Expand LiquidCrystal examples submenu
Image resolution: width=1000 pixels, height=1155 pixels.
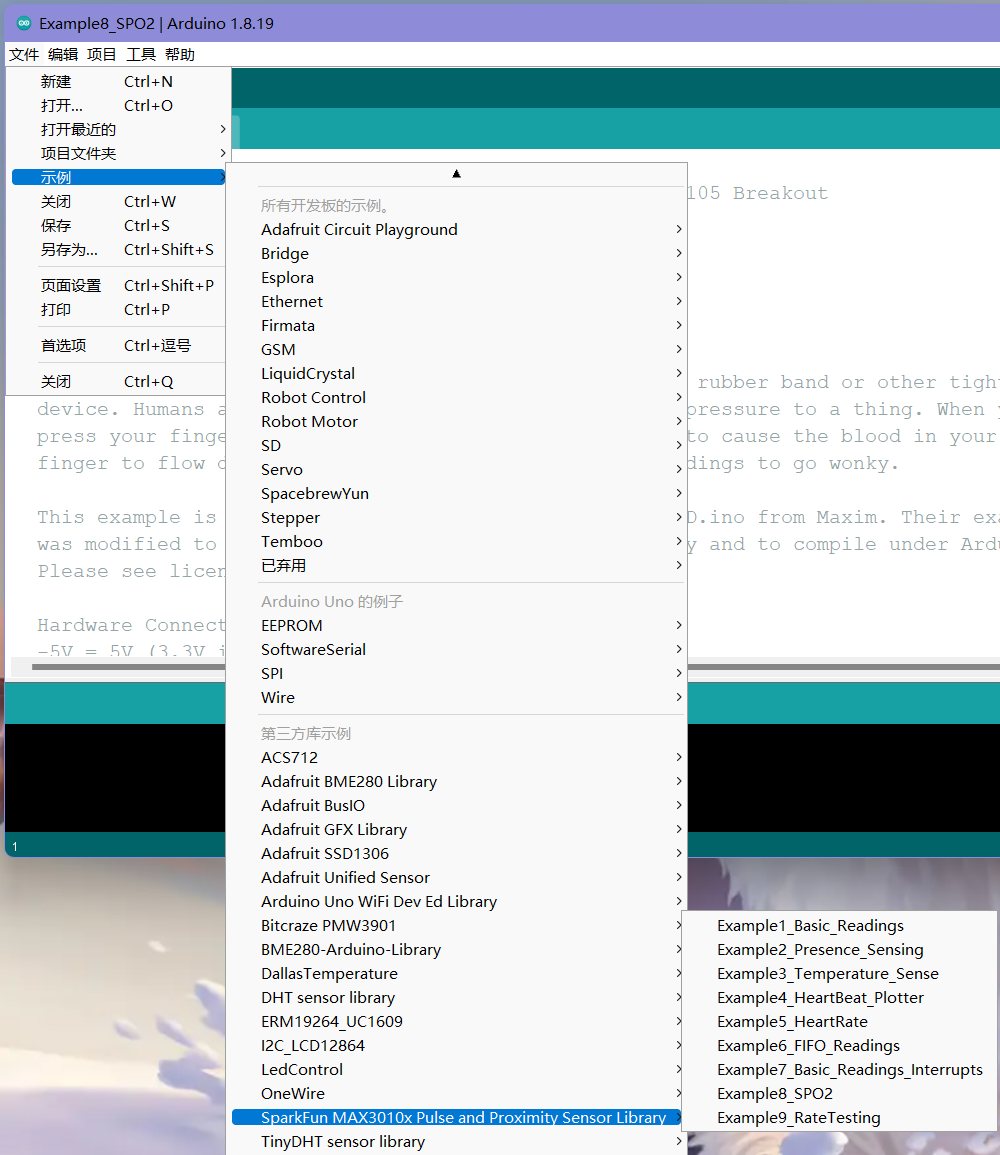(457, 373)
